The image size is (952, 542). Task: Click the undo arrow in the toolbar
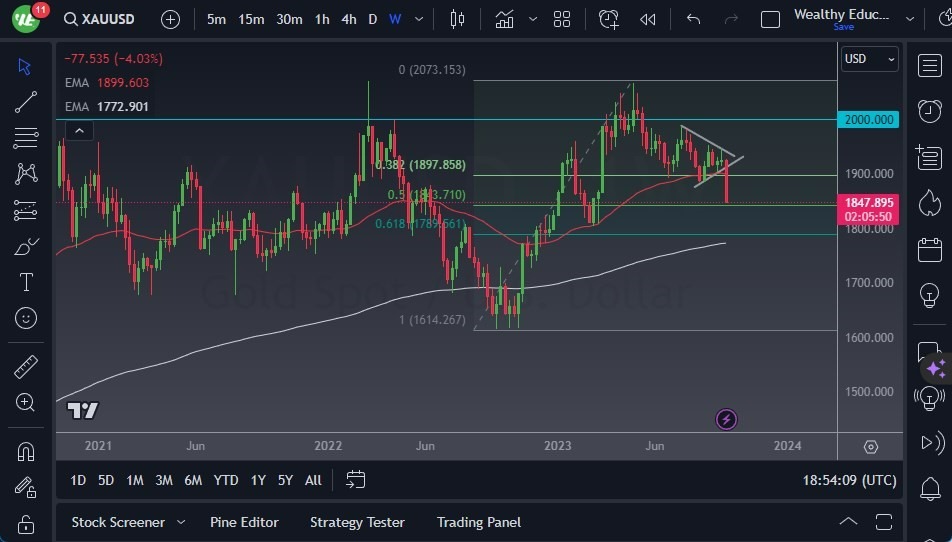(x=693, y=19)
